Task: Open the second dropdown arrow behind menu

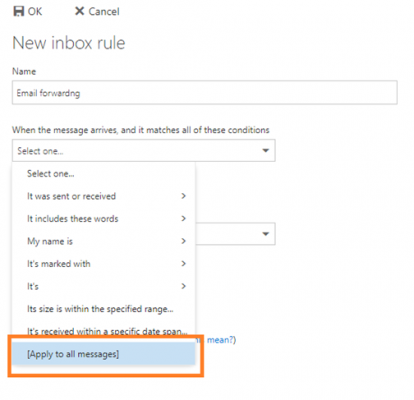Action: tap(266, 234)
